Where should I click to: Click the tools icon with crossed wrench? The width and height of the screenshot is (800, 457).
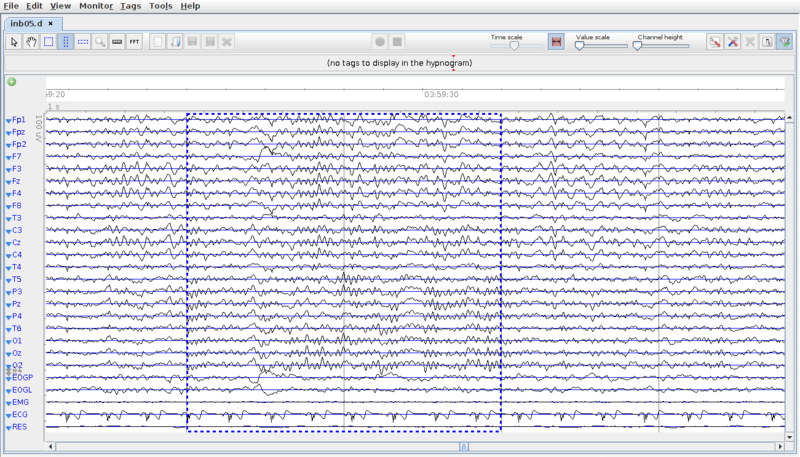point(732,42)
